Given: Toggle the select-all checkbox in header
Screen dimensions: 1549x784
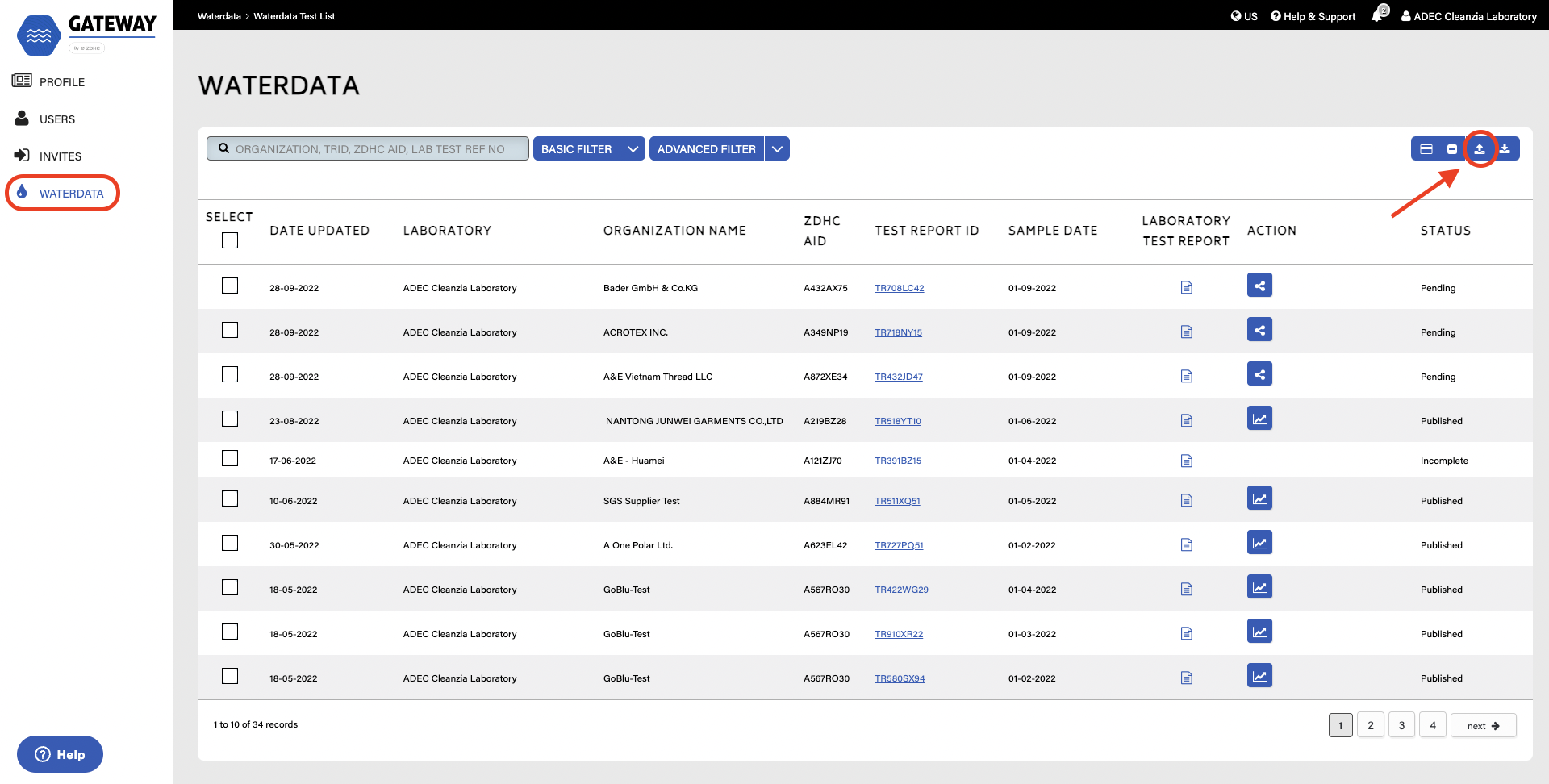Looking at the screenshot, I should tap(230, 240).
